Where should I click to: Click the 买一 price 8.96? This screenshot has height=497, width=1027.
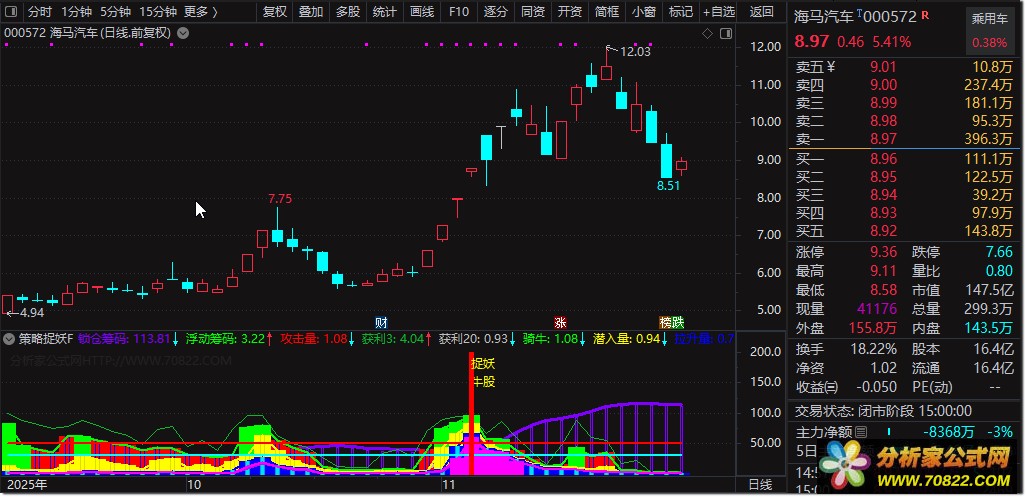point(884,158)
